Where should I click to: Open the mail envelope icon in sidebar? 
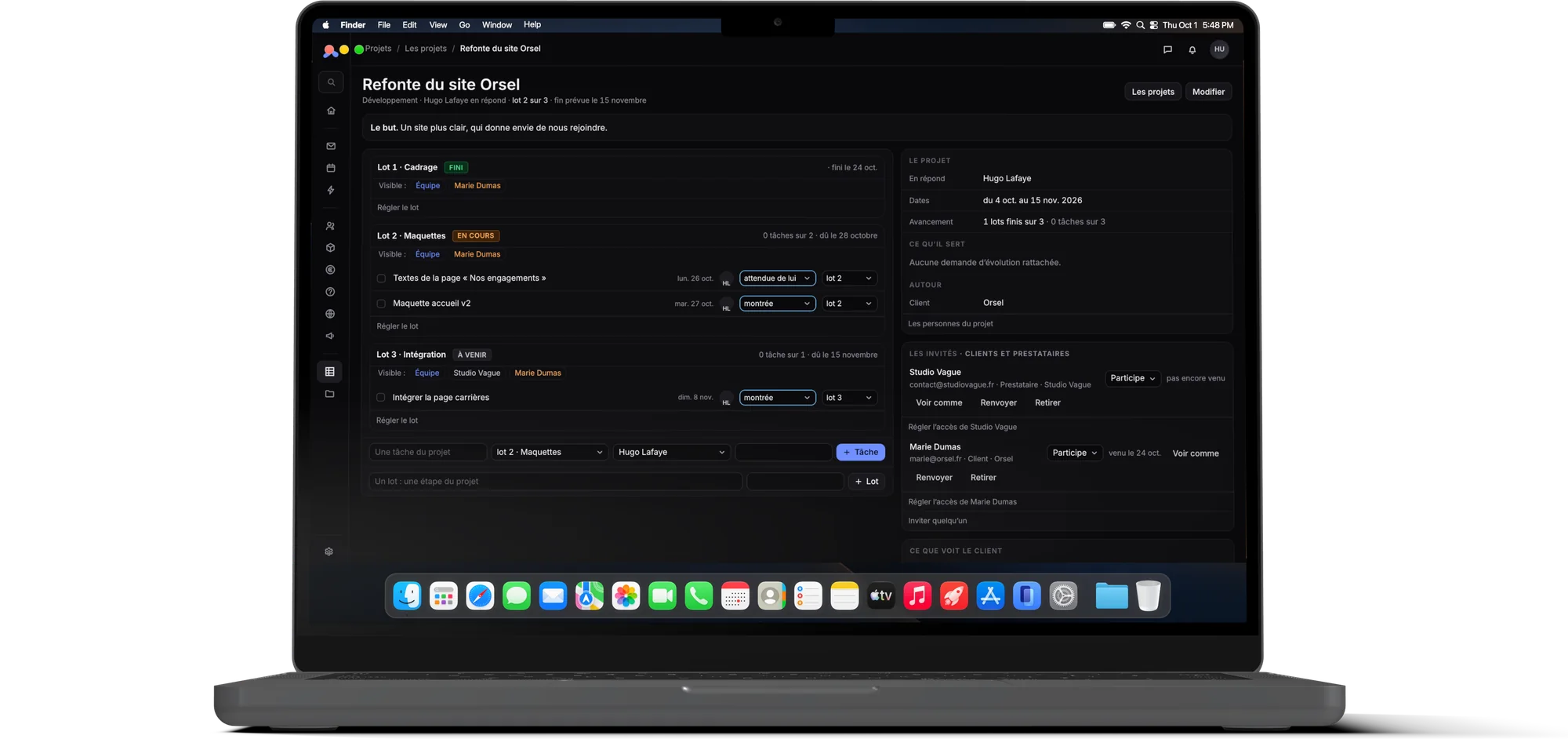pos(331,146)
